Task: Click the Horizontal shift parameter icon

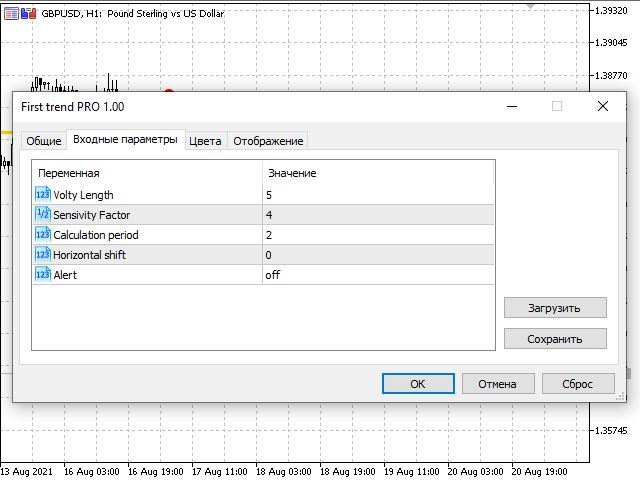Action: pos(43,254)
